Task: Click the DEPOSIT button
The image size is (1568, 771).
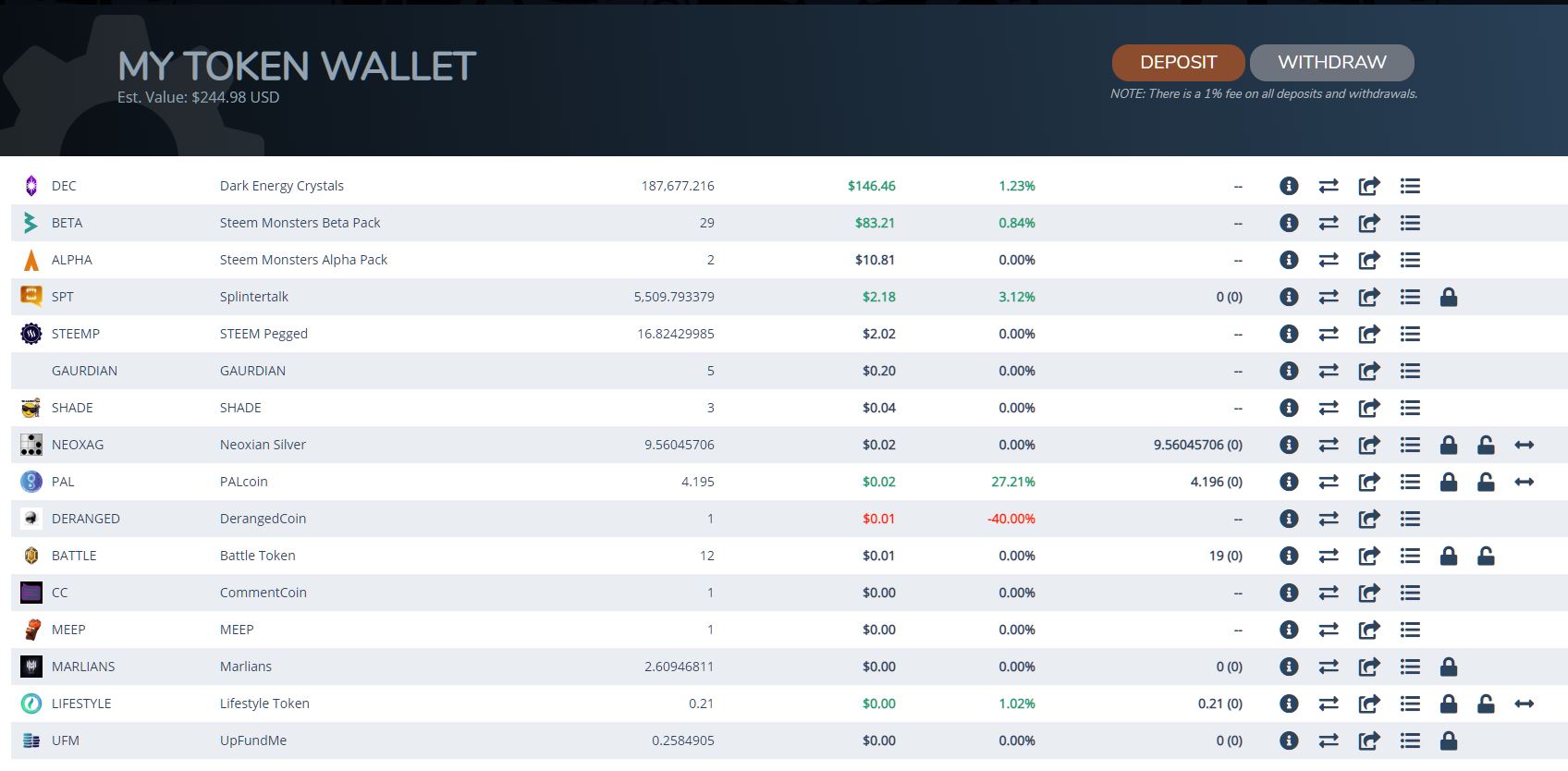Action: coord(1178,63)
